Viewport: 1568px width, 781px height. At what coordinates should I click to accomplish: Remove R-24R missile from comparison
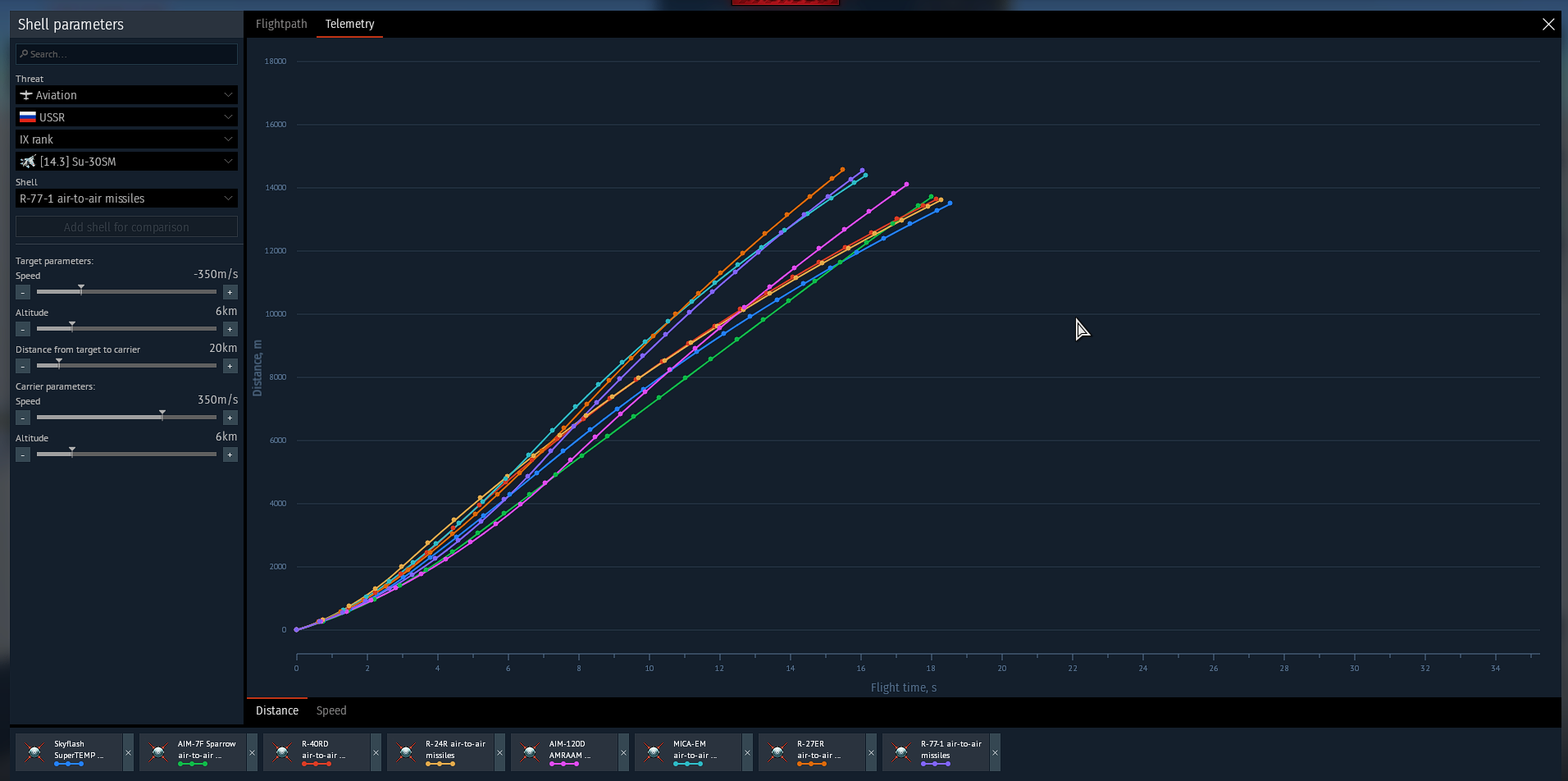tap(499, 752)
